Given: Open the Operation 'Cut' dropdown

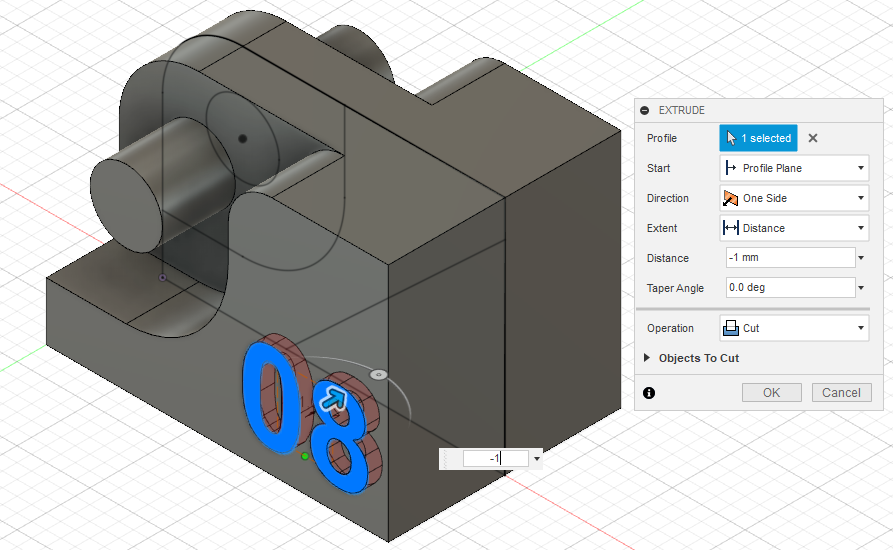Looking at the screenshot, I should (794, 328).
